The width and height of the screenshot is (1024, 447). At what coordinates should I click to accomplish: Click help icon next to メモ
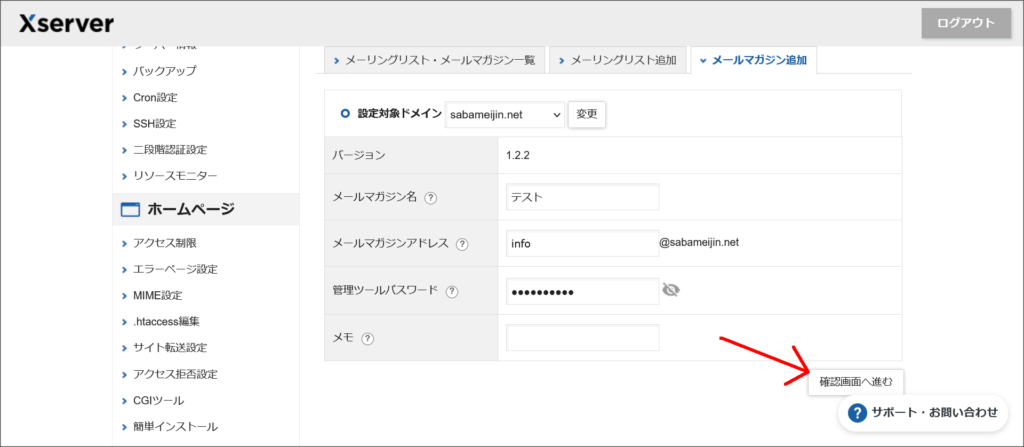(368, 339)
